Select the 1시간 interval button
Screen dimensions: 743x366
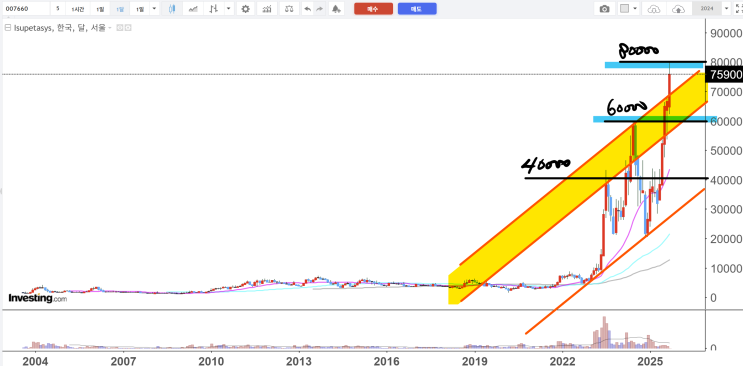point(77,9)
